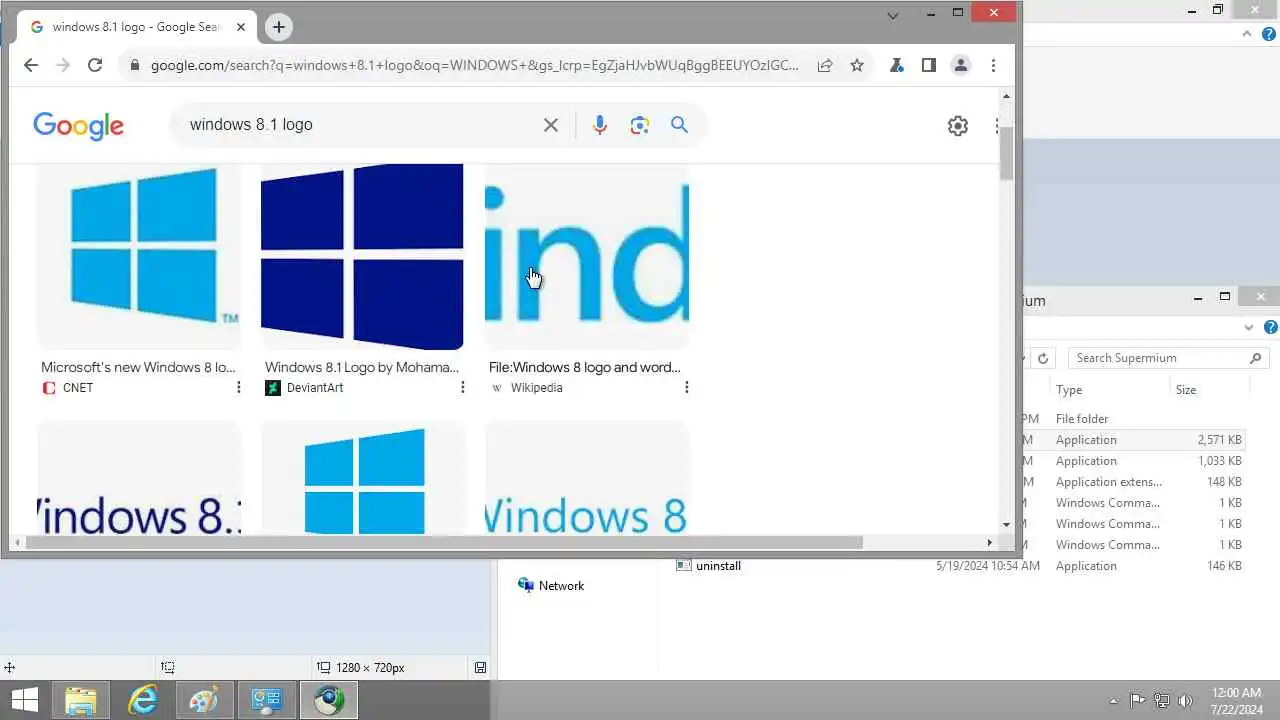This screenshot has width=1280, height=720.
Task: Go back using the browser back arrow
Action: tap(31, 65)
